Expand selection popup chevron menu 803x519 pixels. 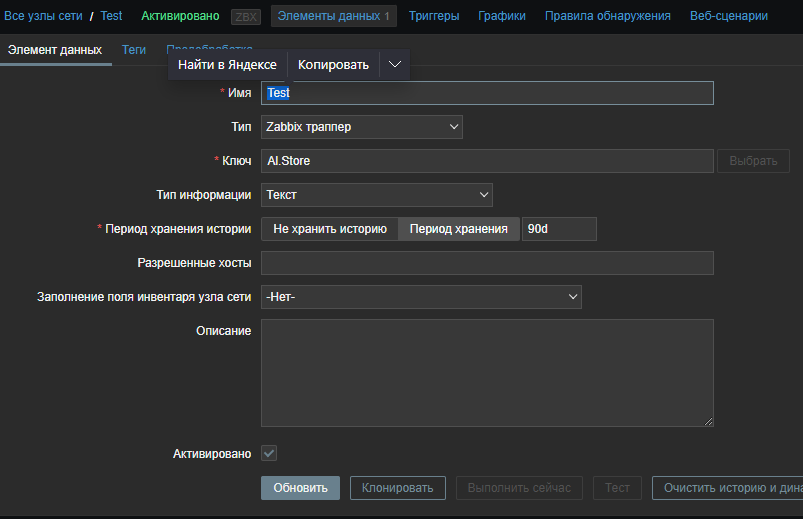394,65
